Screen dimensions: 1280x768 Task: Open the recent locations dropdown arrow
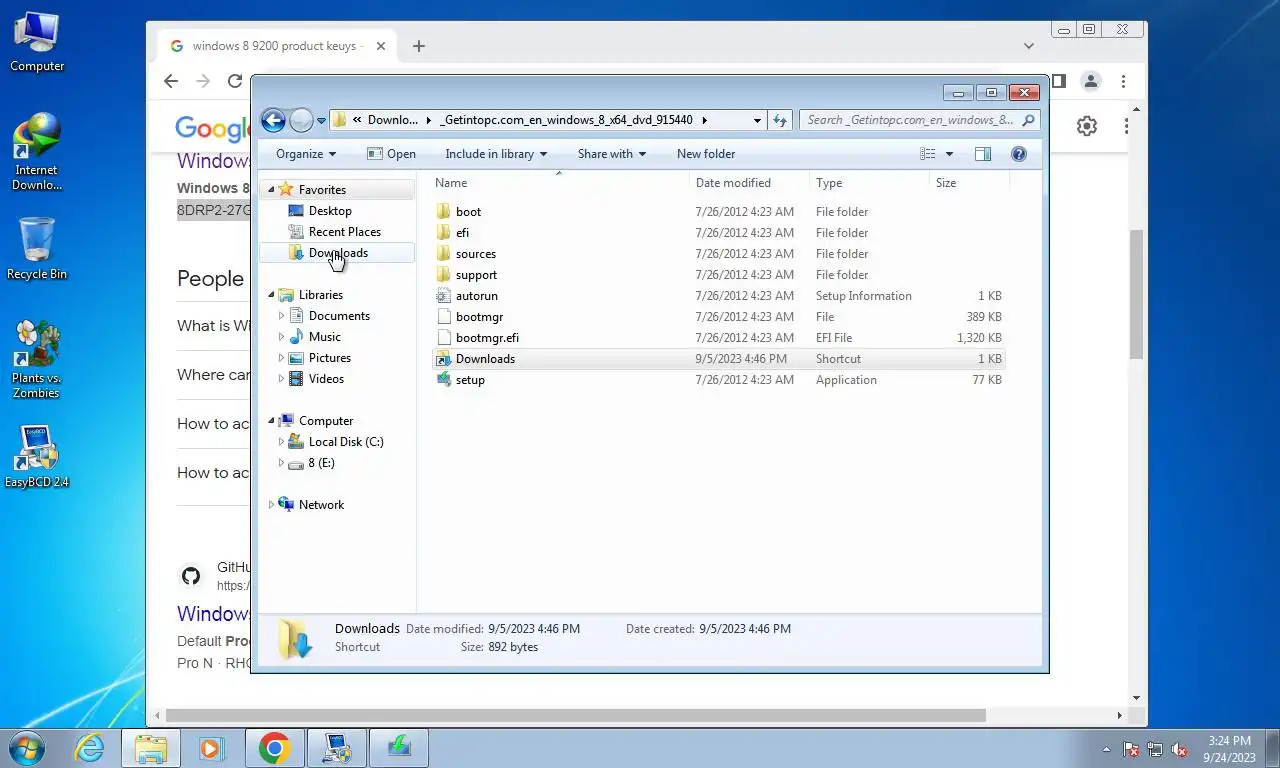click(321, 121)
